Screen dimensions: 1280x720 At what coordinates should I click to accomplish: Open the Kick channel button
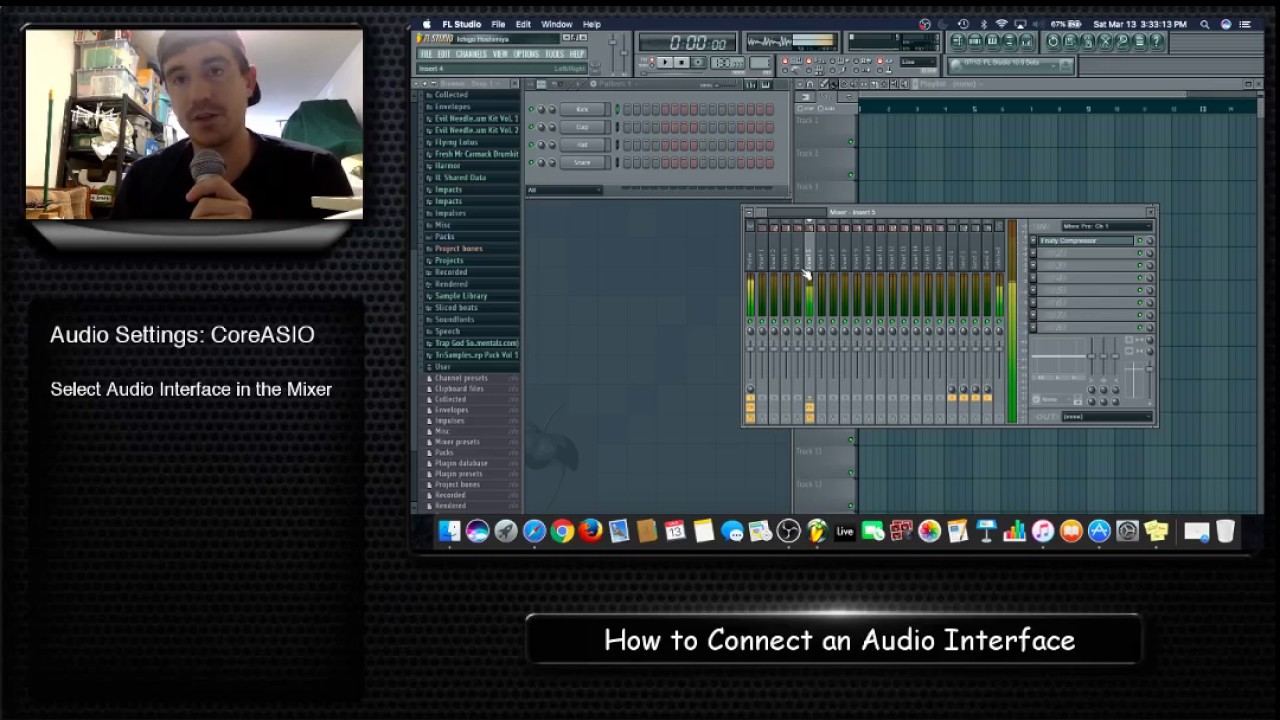(585, 109)
